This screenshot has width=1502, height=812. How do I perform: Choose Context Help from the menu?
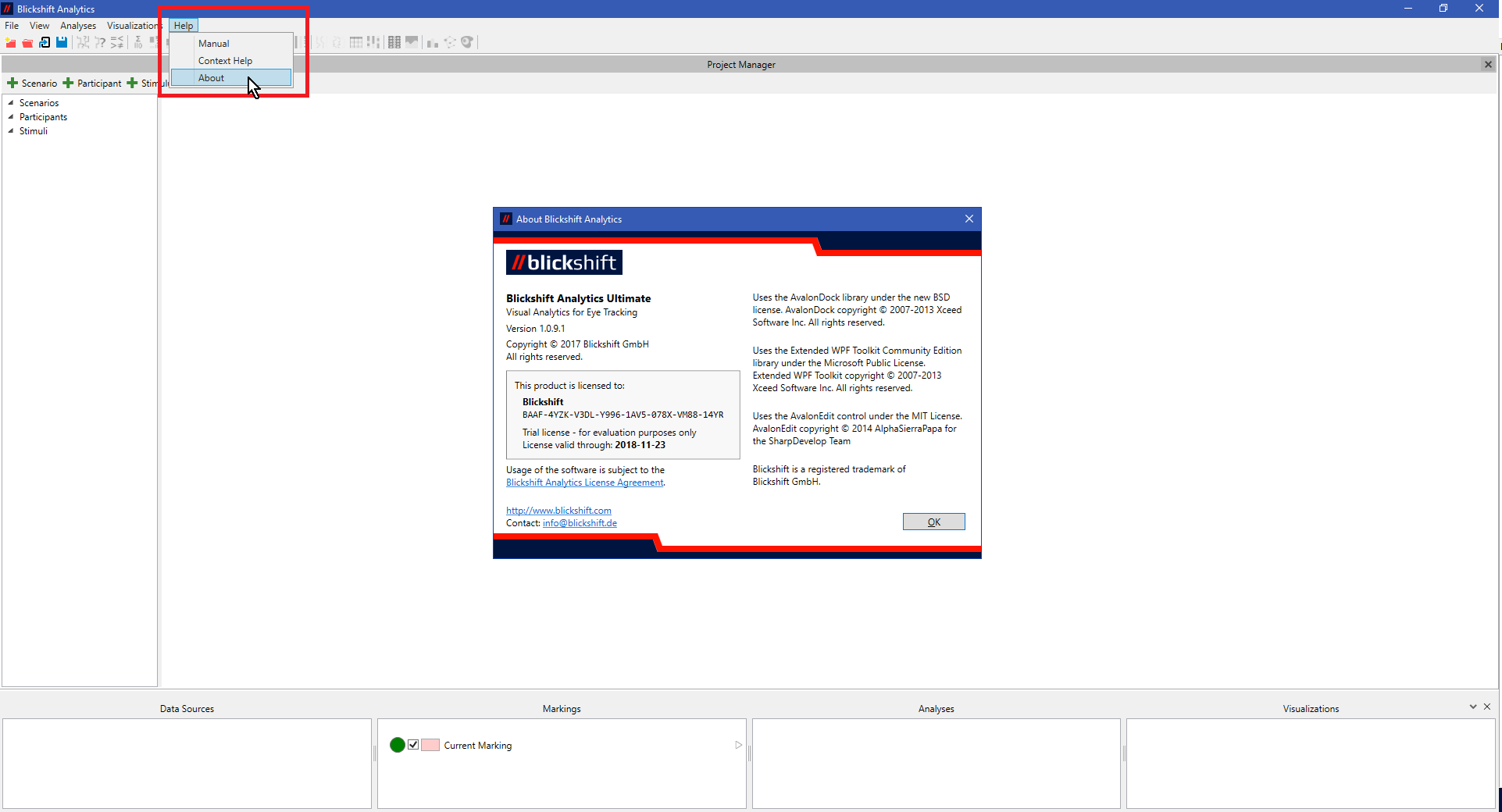231,61
